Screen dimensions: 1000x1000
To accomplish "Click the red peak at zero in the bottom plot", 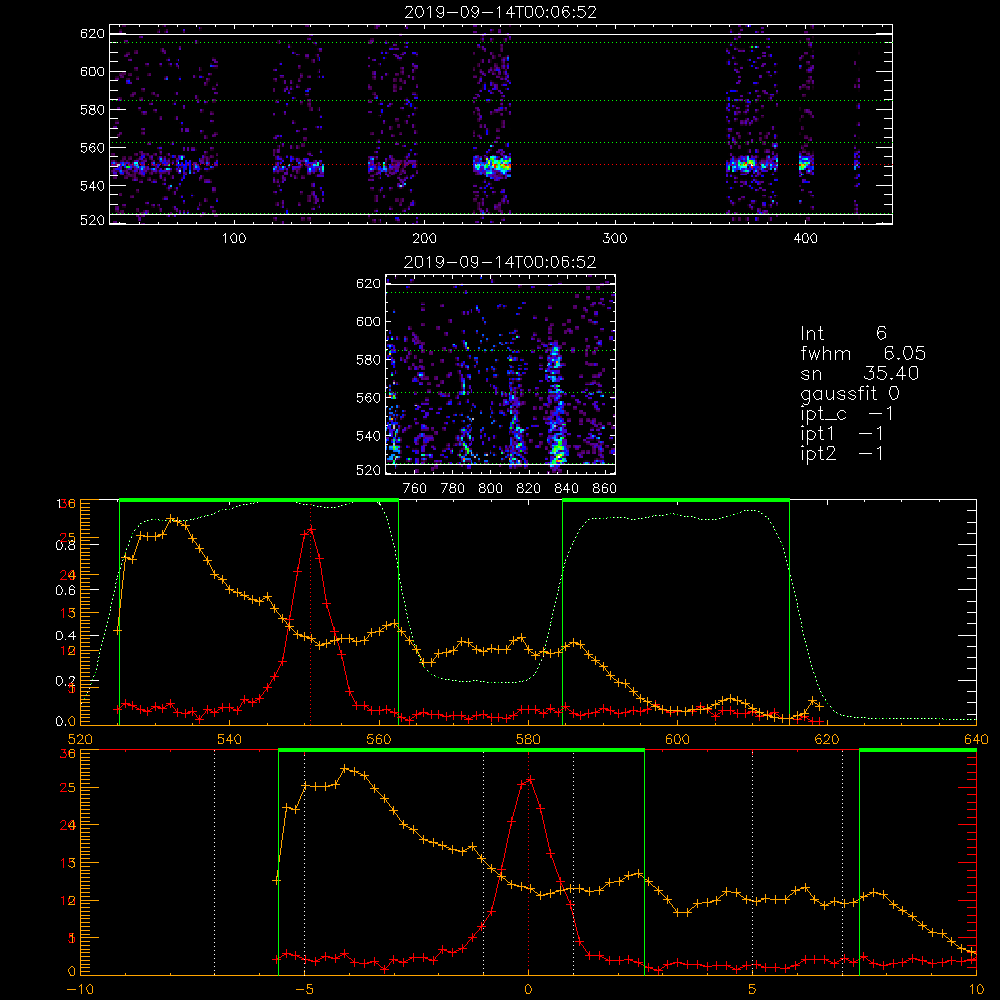I will pos(529,779).
